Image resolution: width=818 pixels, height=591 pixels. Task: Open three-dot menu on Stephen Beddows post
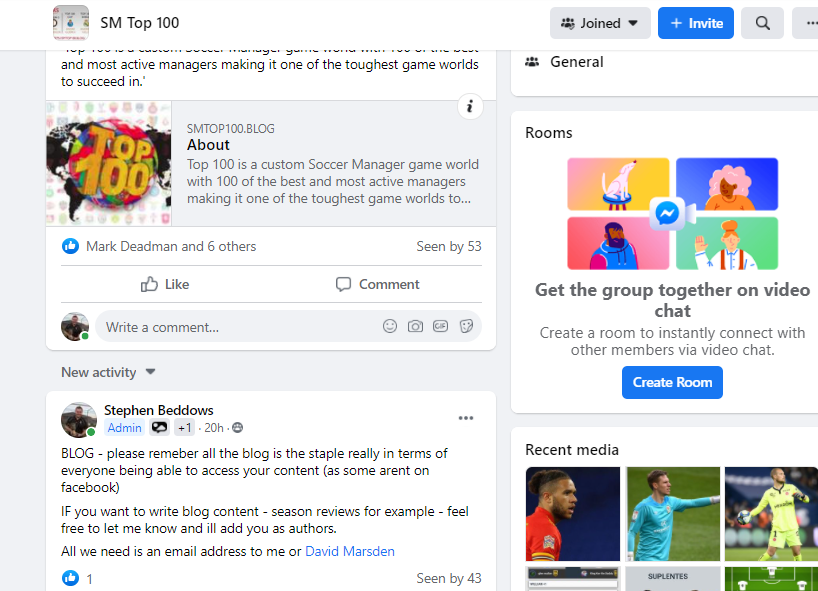(466, 418)
